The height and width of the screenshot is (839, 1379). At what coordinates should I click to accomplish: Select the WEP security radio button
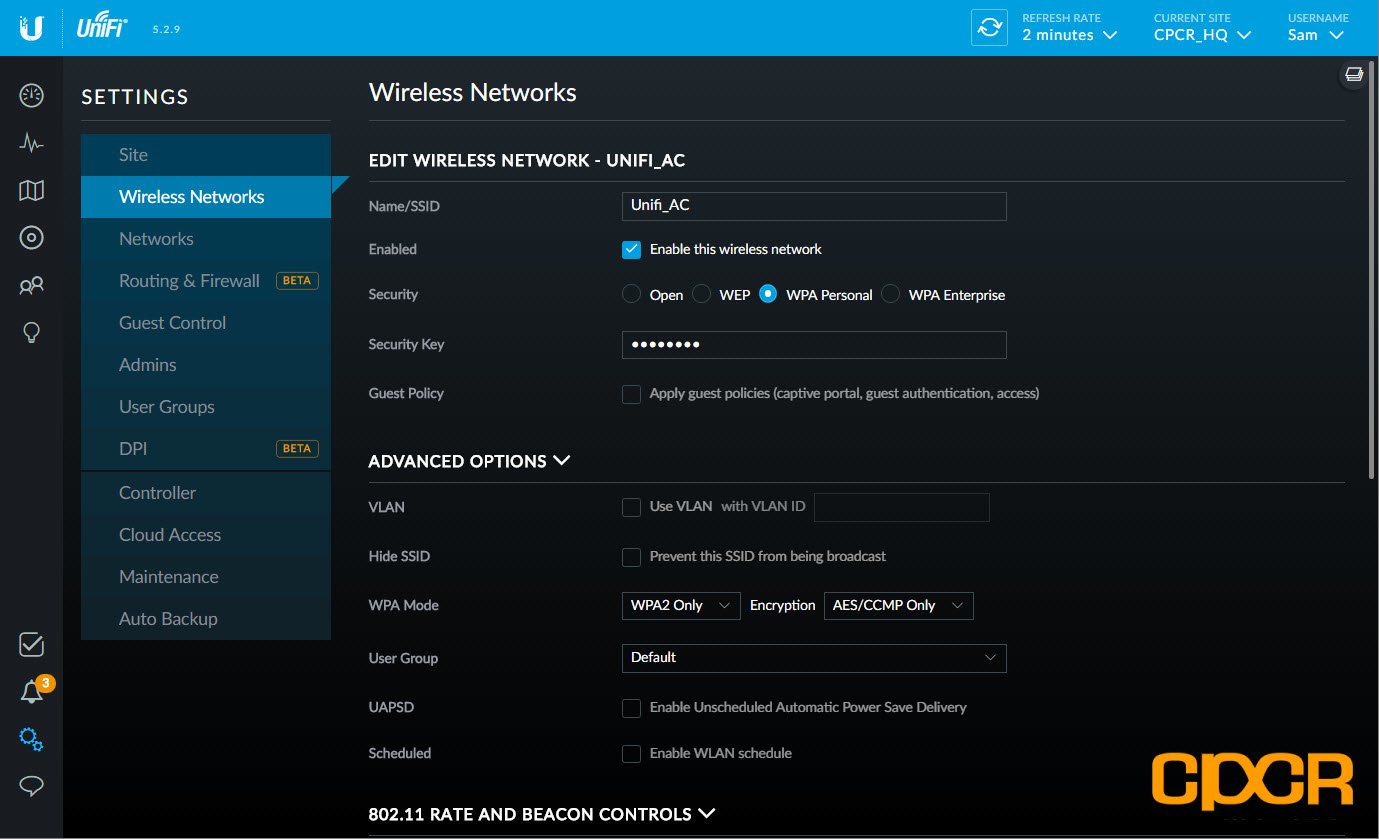click(x=701, y=294)
